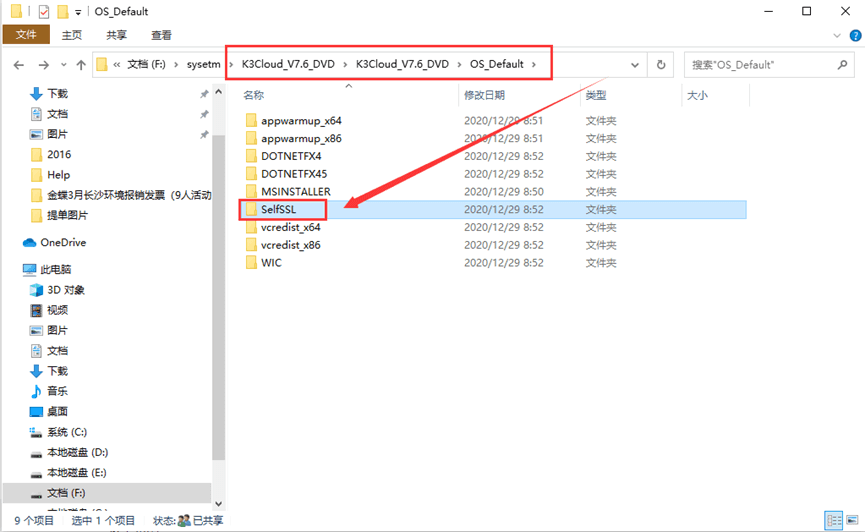
Task: Select the DOTNETFX45 folder
Action: click(x=294, y=174)
